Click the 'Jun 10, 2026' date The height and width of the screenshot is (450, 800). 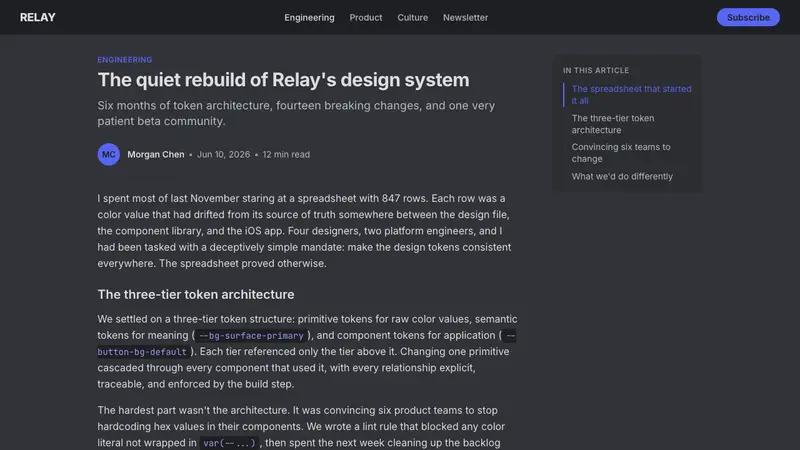pyautogui.click(x=223, y=154)
